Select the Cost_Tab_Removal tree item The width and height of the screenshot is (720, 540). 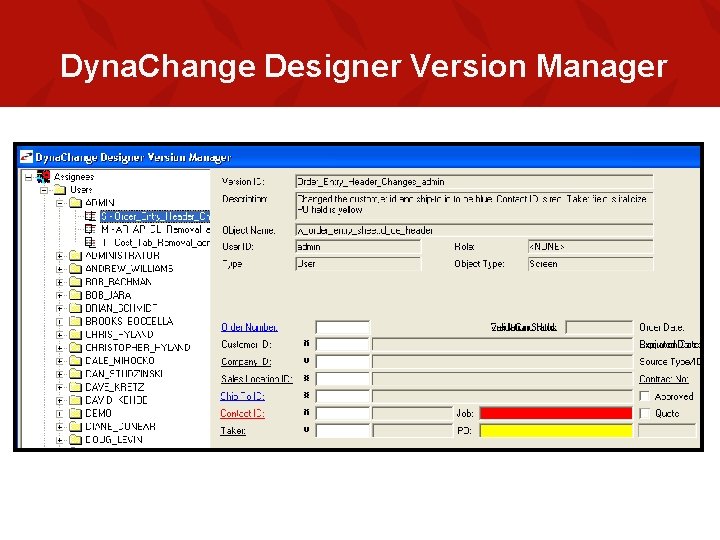[155, 242]
